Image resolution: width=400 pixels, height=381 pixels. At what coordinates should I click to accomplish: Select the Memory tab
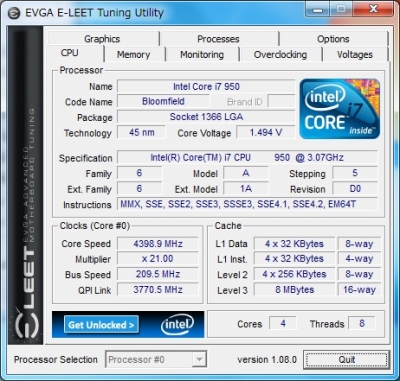pos(134,54)
